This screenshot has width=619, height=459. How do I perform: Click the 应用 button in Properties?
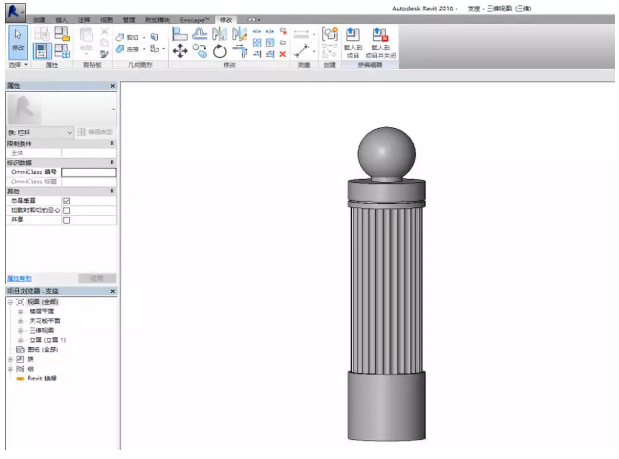click(x=97, y=278)
